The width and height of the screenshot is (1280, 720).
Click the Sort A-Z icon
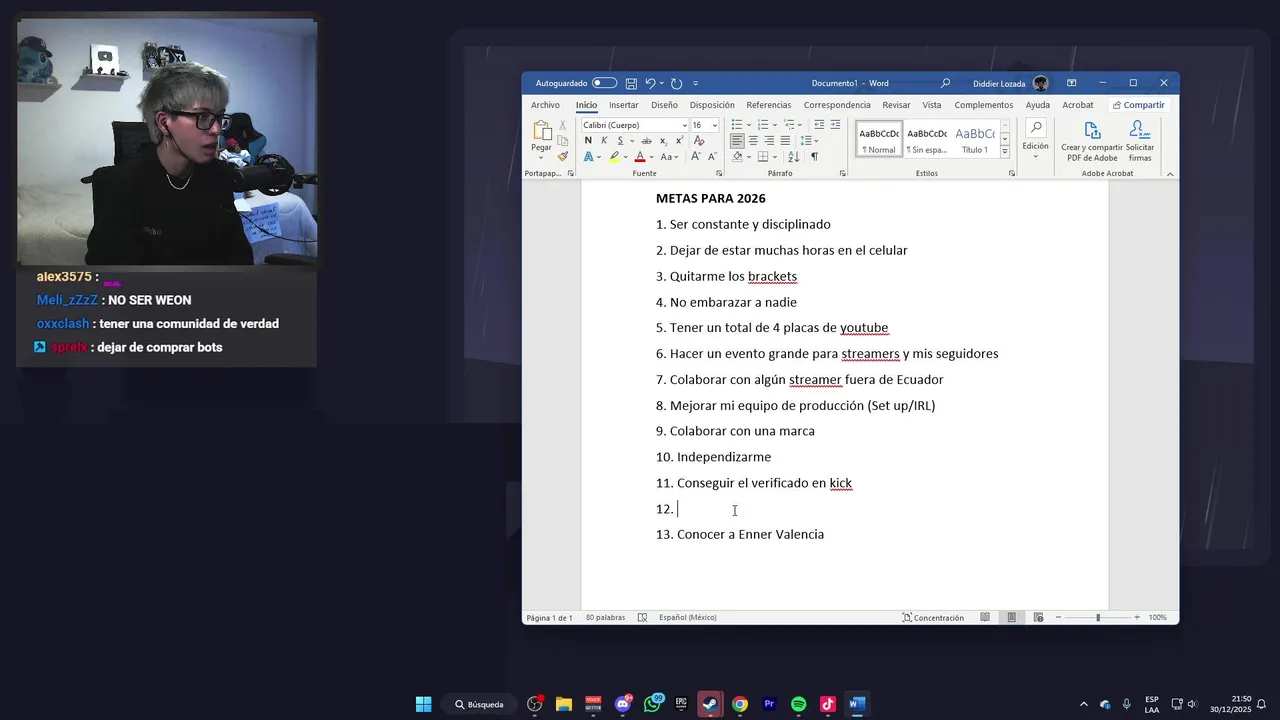click(x=794, y=157)
